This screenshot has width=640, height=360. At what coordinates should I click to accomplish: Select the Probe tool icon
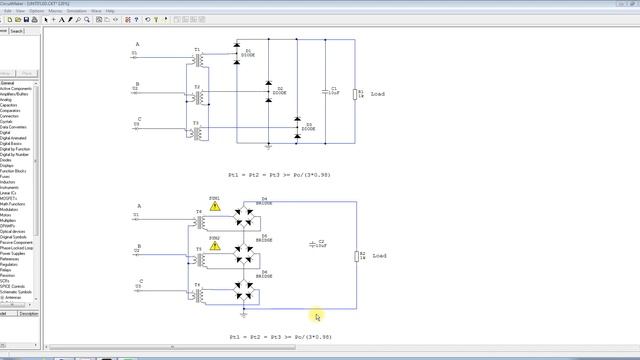[78, 20]
